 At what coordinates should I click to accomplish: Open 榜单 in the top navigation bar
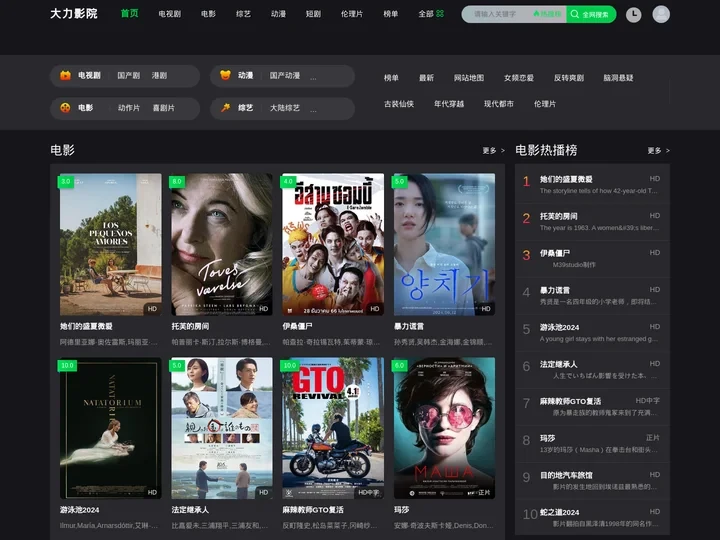391,14
